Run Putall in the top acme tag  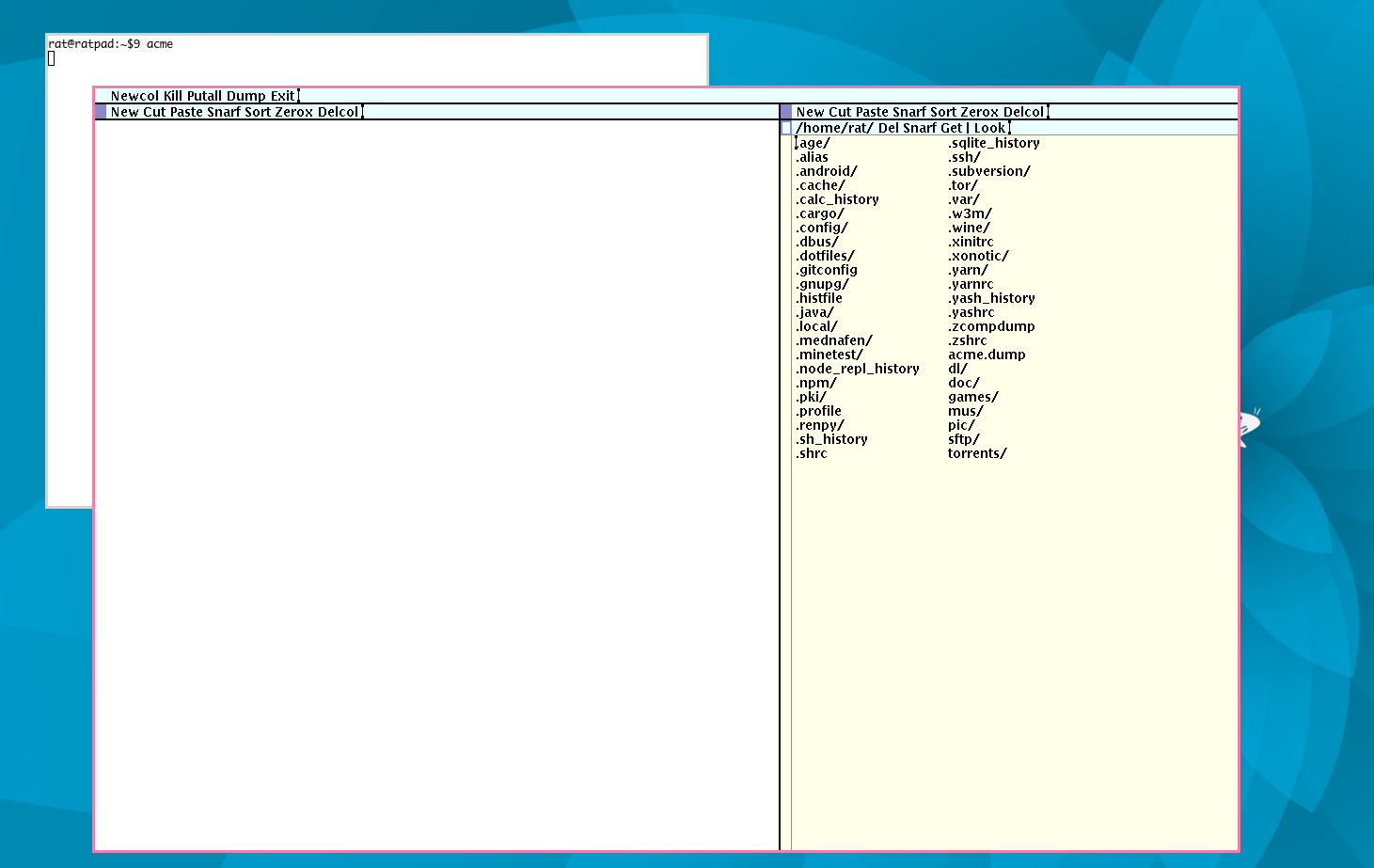click(204, 96)
